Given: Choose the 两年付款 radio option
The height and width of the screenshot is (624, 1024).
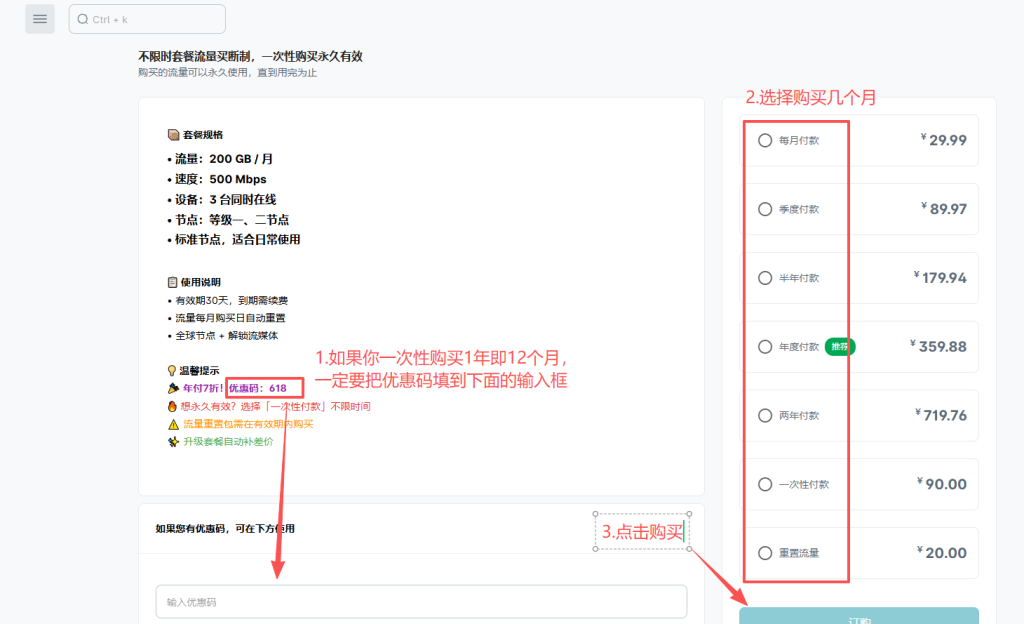Looking at the screenshot, I should click(x=765, y=415).
